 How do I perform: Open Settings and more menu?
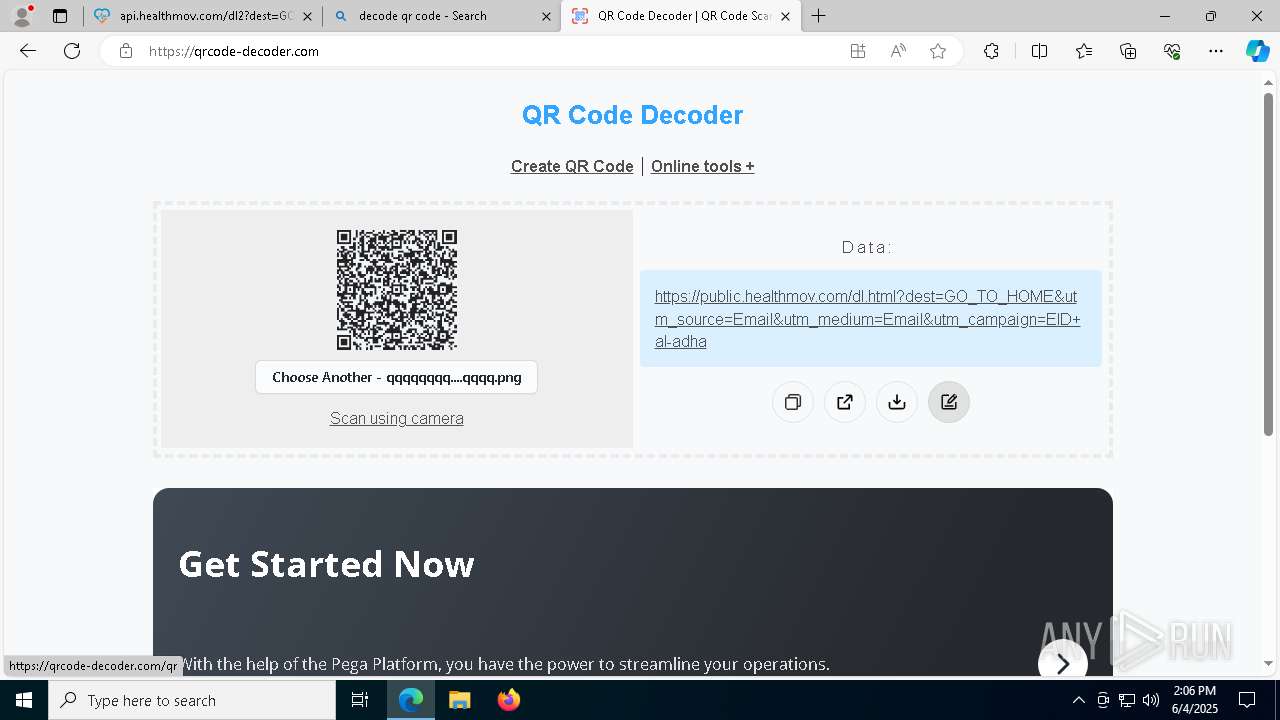(1216, 51)
